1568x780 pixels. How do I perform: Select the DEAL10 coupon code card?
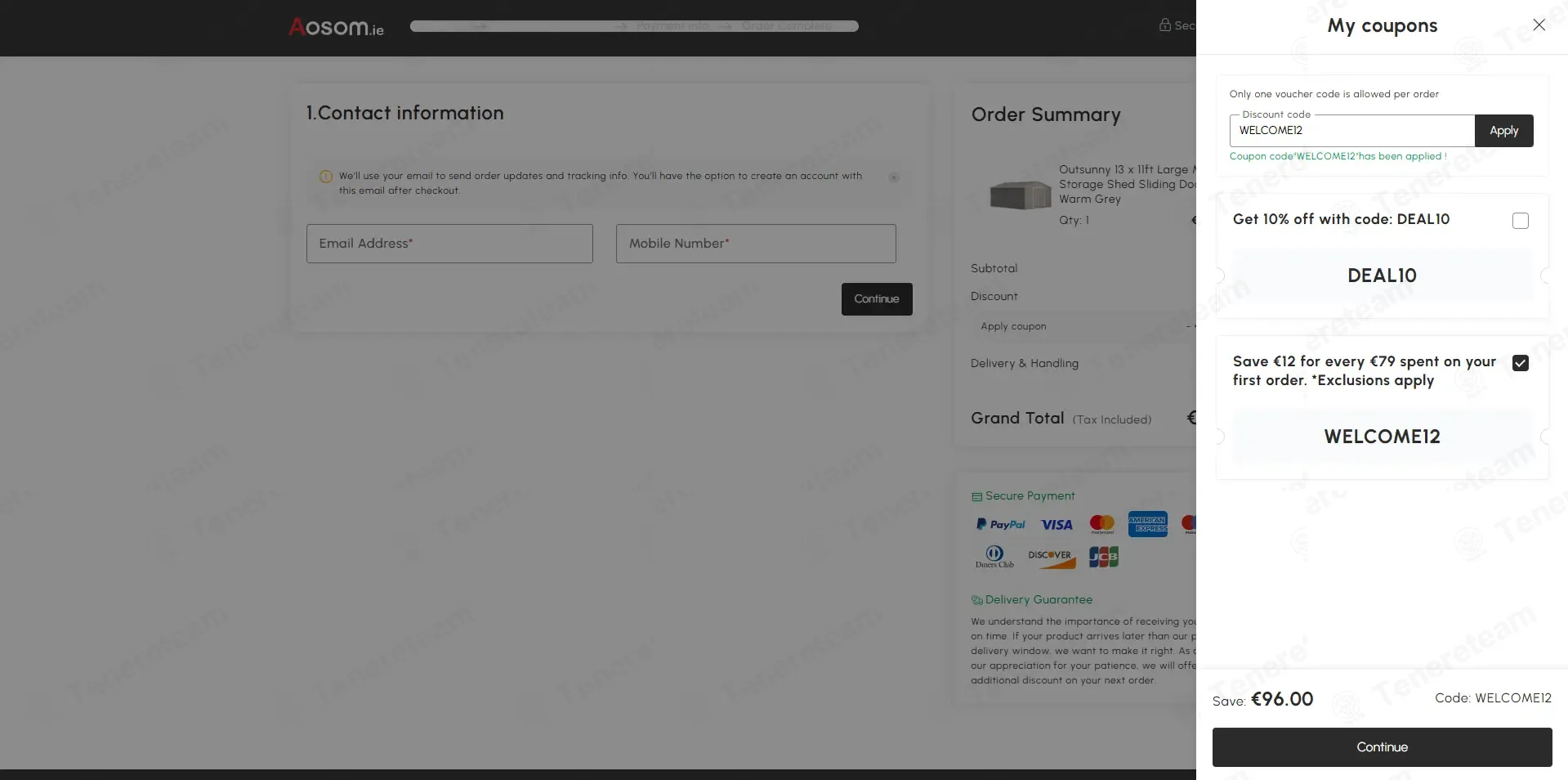(1382, 276)
